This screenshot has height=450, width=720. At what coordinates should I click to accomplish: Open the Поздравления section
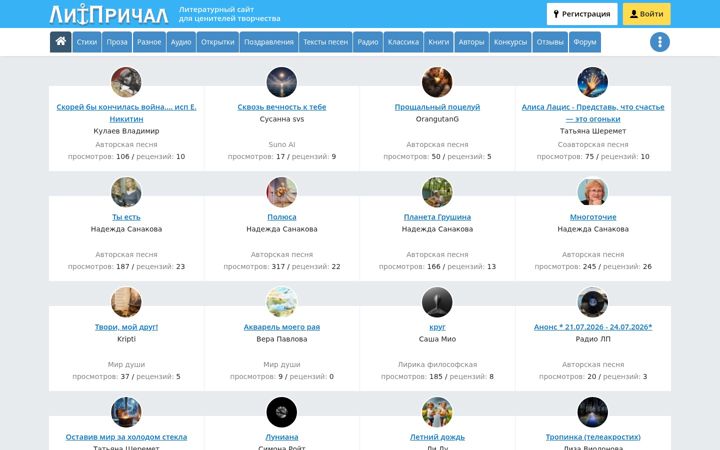[x=269, y=42]
